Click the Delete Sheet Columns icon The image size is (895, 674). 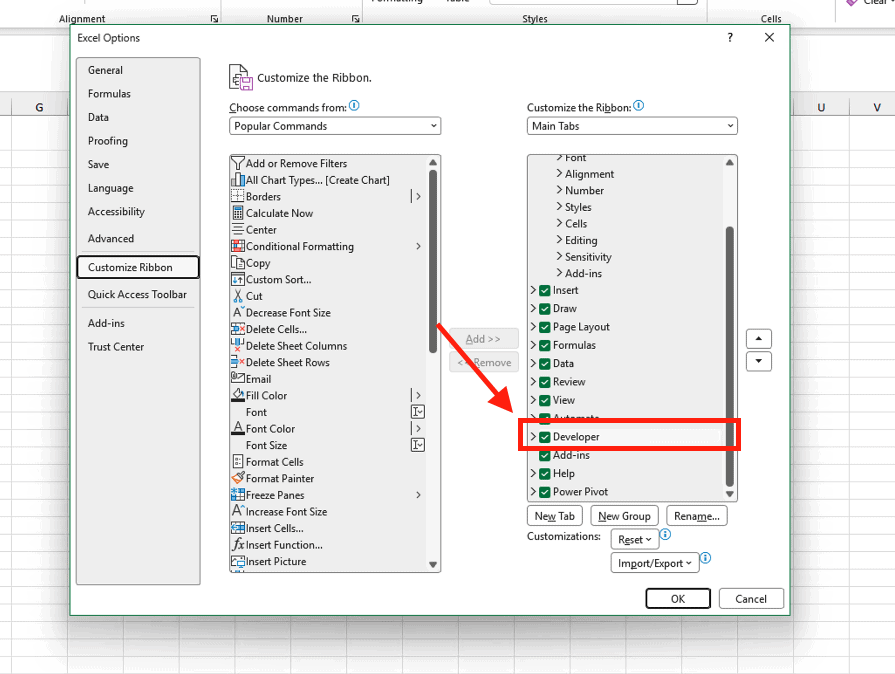pyautogui.click(x=238, y=345)
